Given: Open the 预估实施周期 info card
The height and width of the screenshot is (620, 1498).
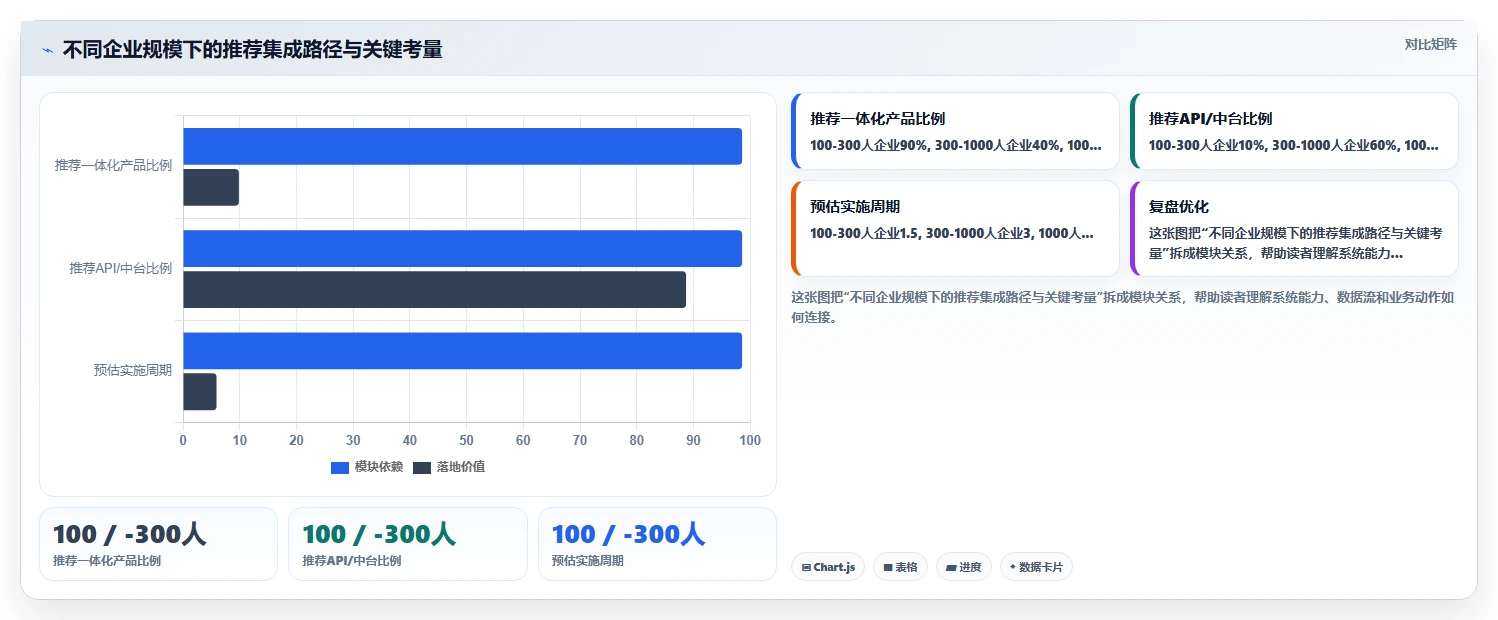Looking at the screenshot, I should coord(955,228).
